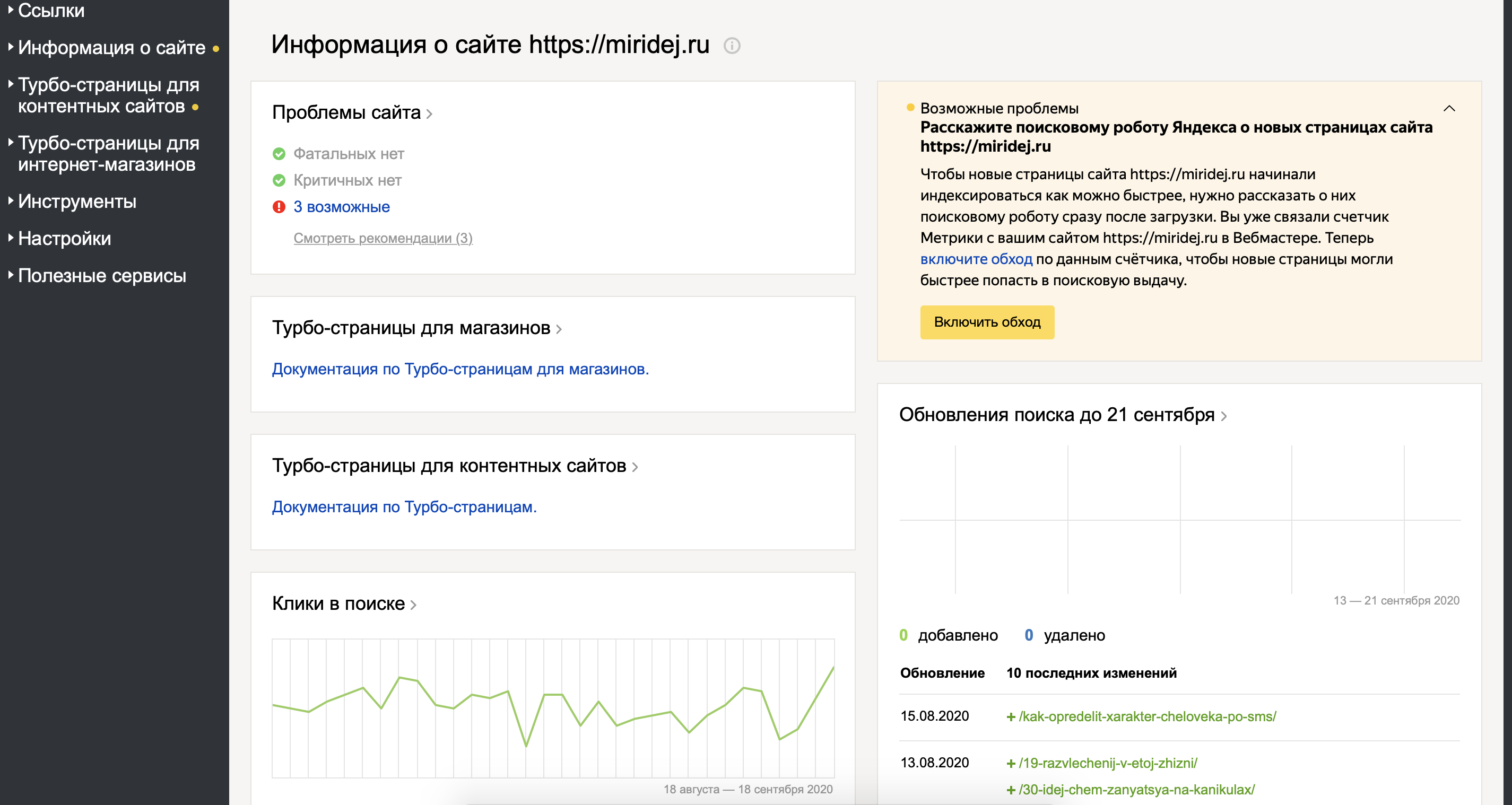Viewport: 1512px width, 805px height.
Task: Click plus icon before 19-razvlechenij link
Action: (x=1011, y=763)
